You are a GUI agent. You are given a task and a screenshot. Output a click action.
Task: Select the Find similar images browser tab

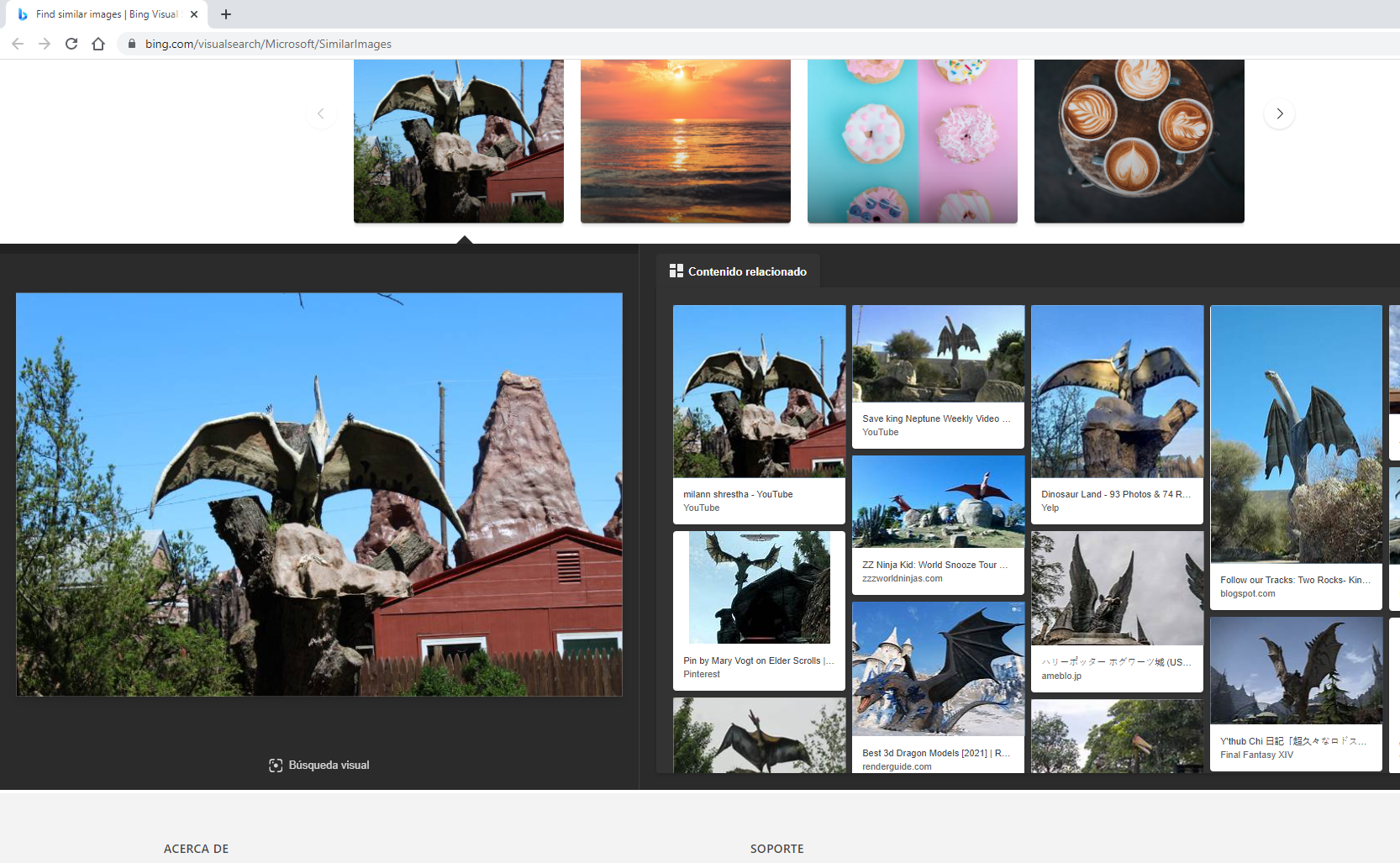(x=105, y=14)
